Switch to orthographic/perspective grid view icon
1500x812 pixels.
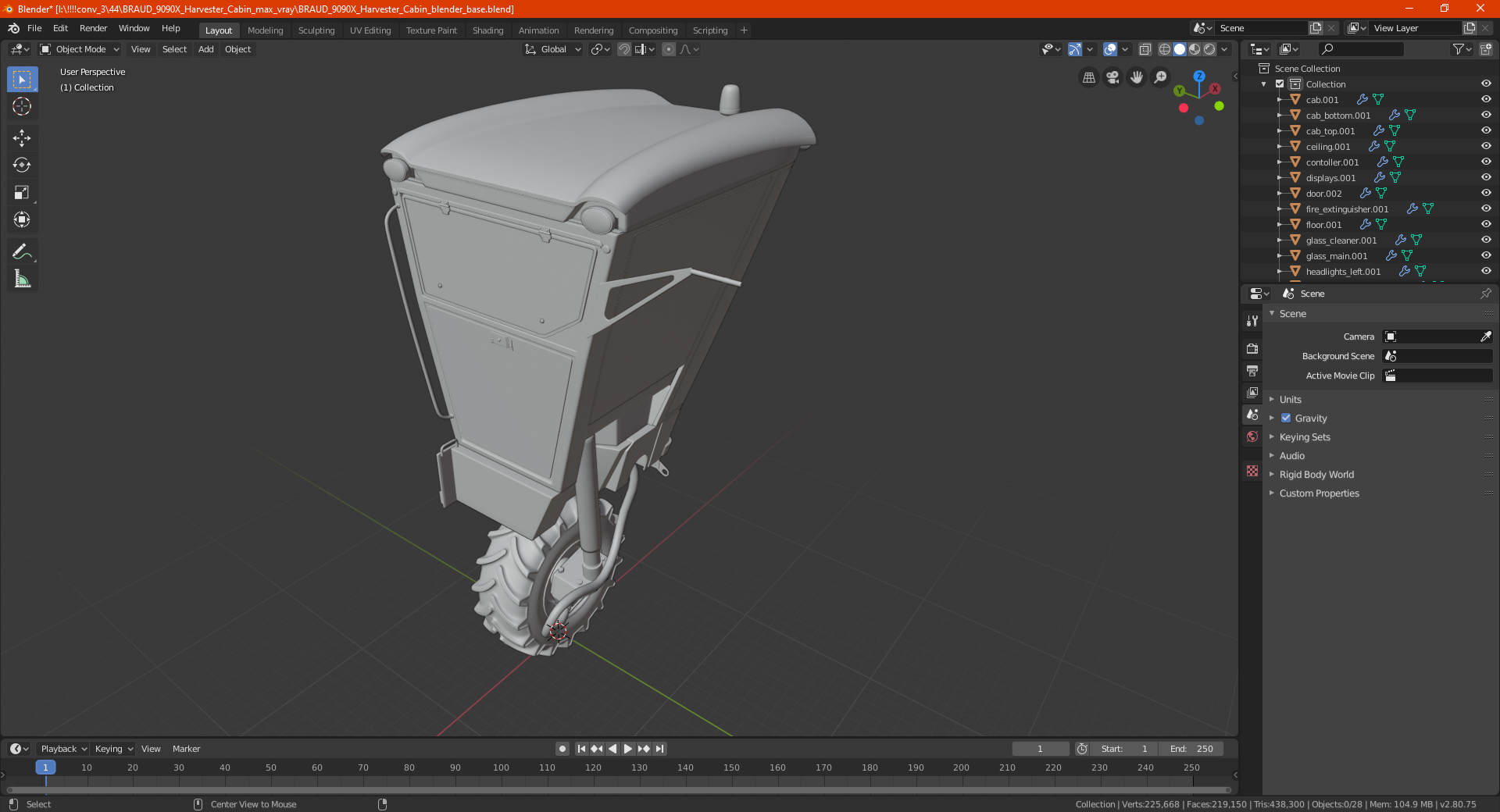tap(1088, 77)
